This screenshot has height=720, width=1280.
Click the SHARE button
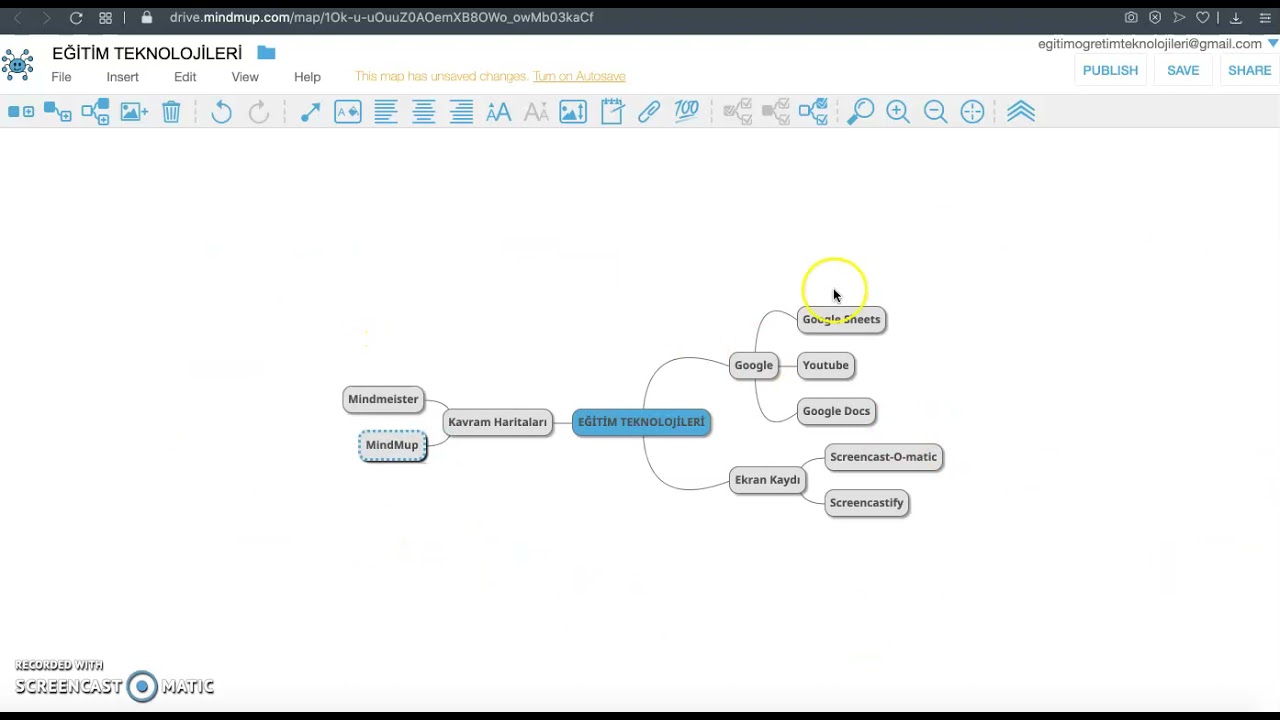coord(1250,70)
